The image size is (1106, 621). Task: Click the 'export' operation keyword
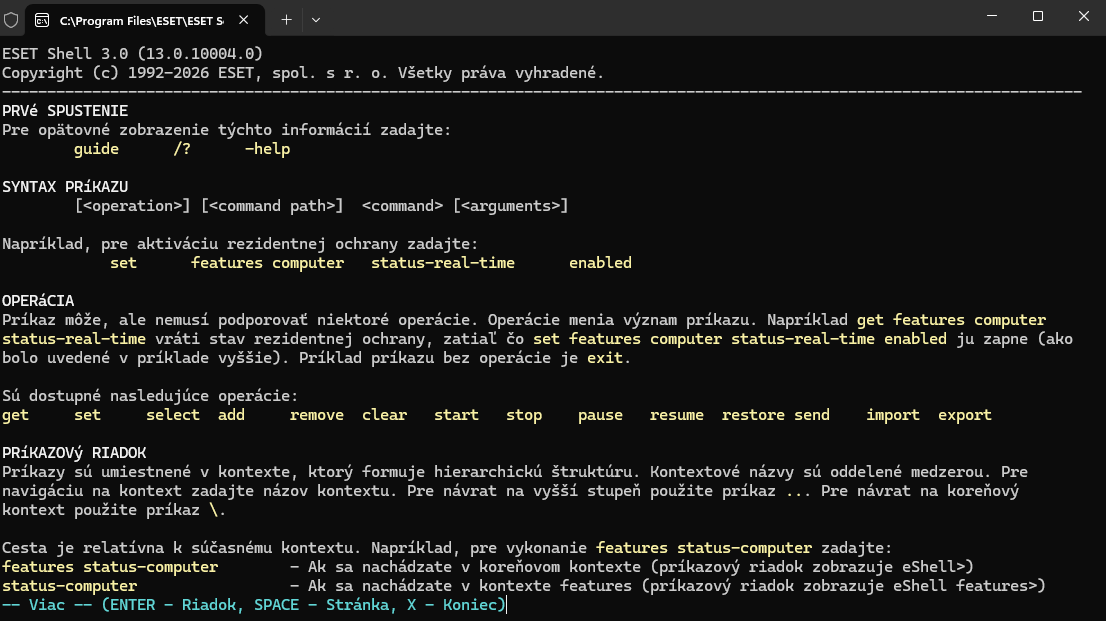pyautogui.click(x=964, y=415)
